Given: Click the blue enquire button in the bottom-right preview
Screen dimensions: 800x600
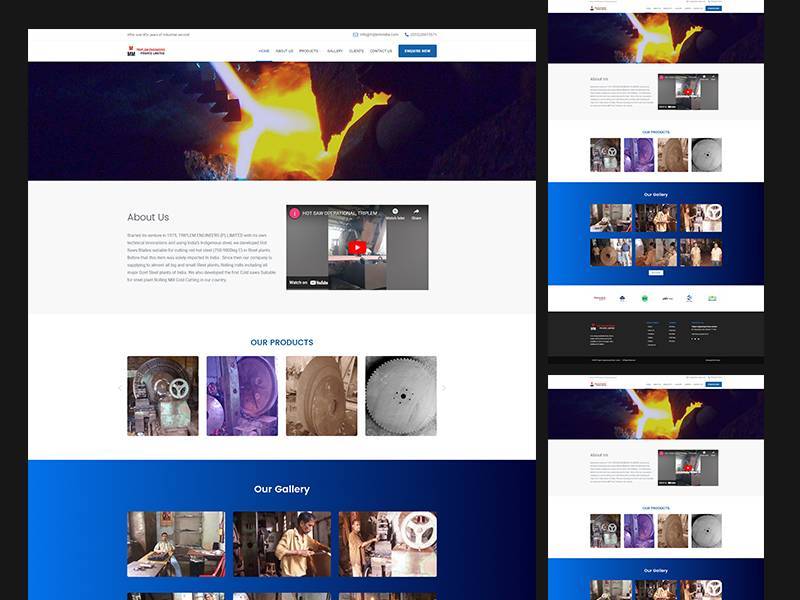Looking at the screenshot, I should (x=713, y=385).
